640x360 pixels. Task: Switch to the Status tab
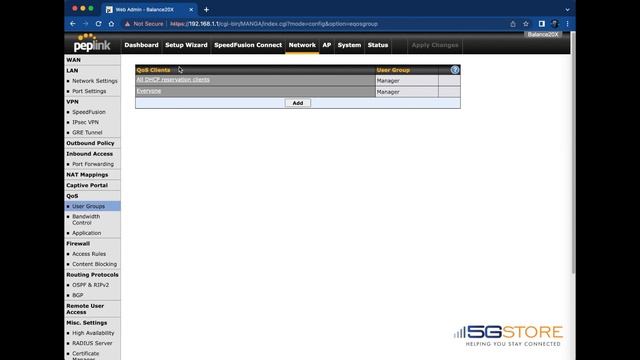378,45
